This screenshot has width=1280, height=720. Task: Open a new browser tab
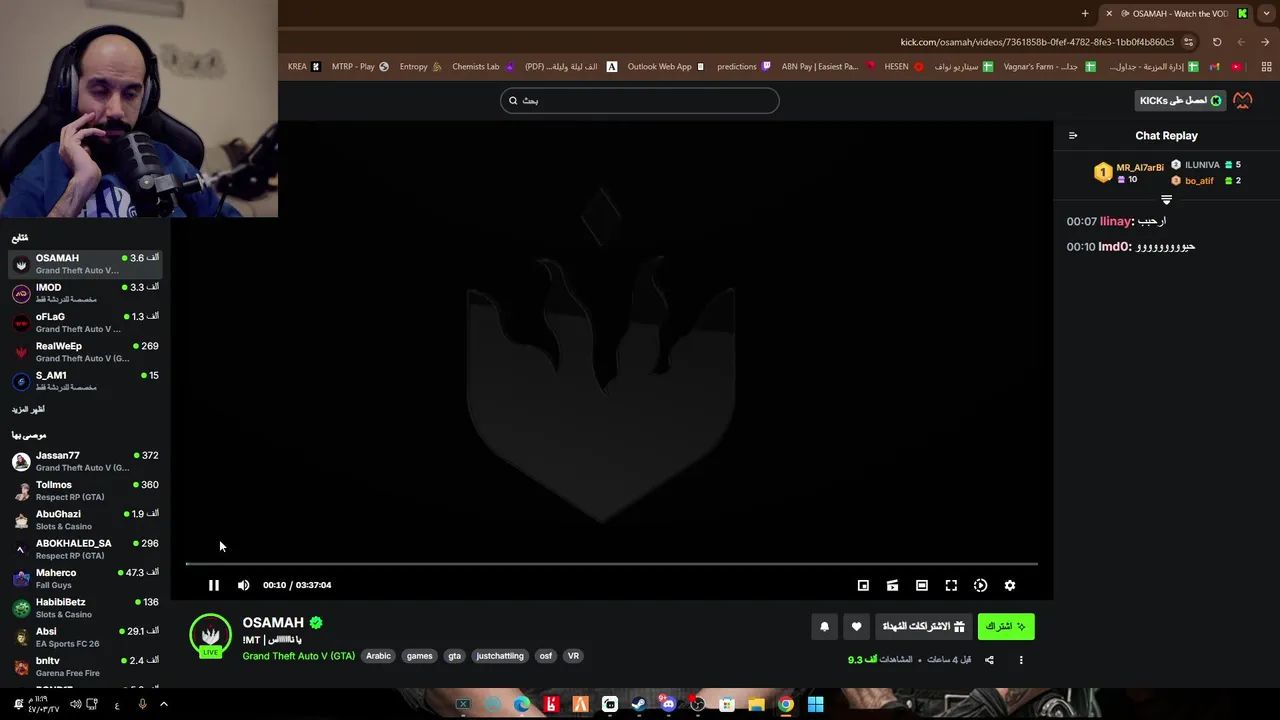coord(1085,14)
